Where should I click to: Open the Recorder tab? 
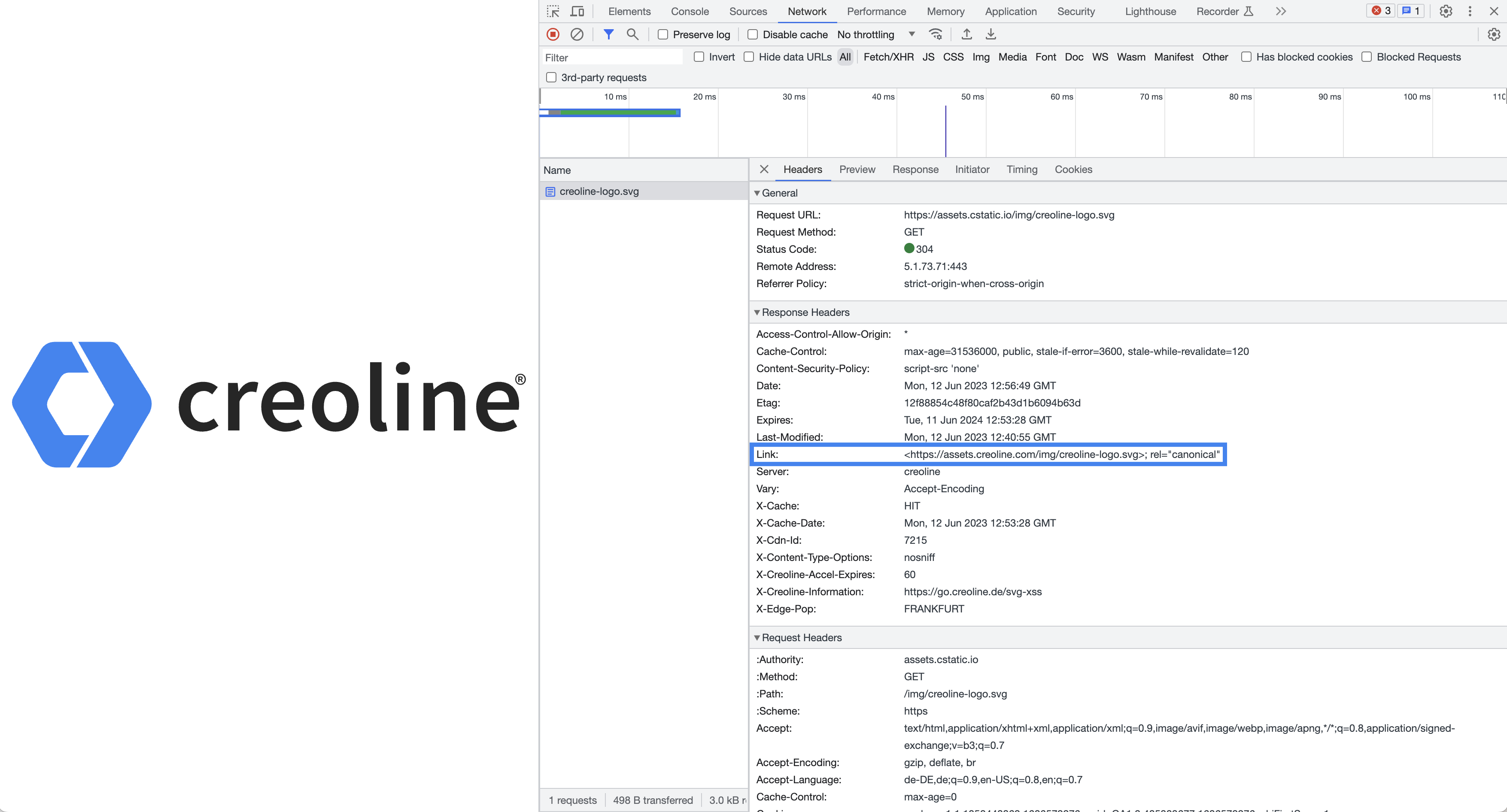[x=1224, y=11]
